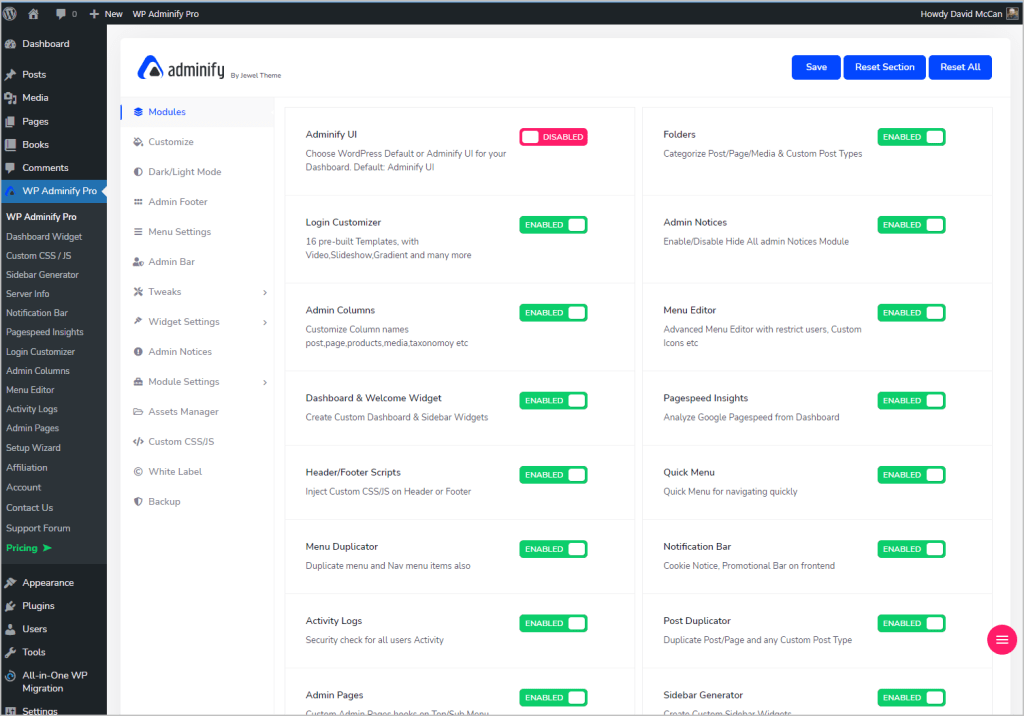1024x716 pixels.
Task: Click the Backup shield icon
Action: (x=138, y=502)
